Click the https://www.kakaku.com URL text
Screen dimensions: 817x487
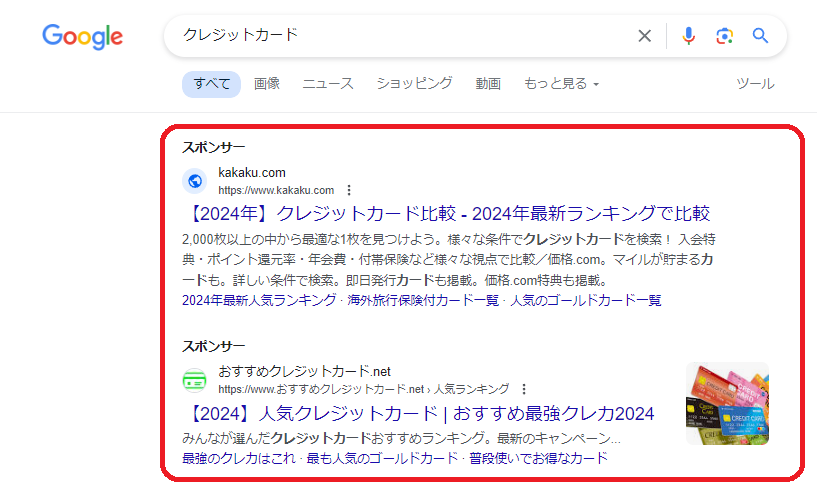click(x=276, y=190)
